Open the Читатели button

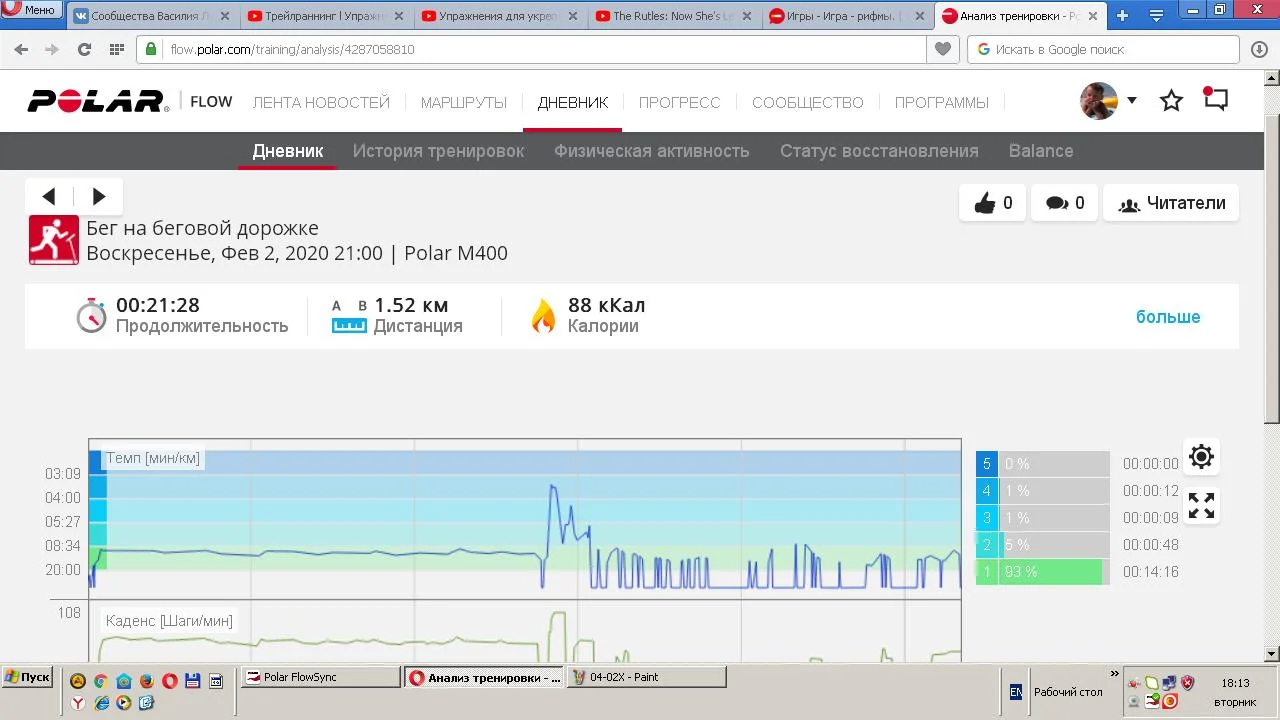coord(1171,203)
